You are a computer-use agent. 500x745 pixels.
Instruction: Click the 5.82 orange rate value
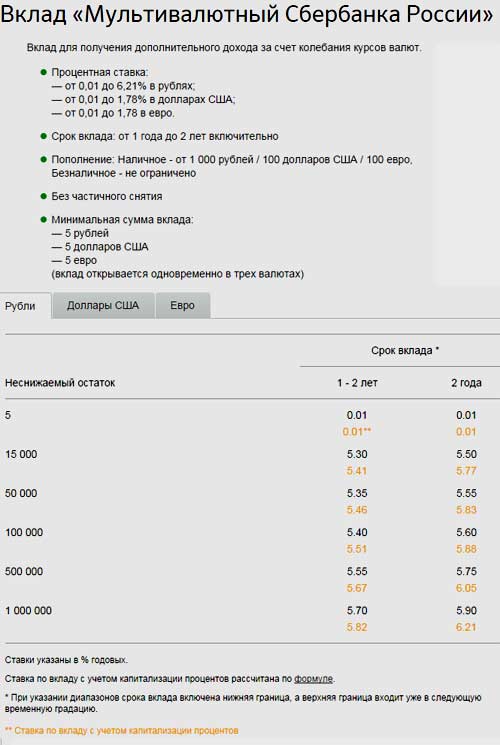(357, 627)
